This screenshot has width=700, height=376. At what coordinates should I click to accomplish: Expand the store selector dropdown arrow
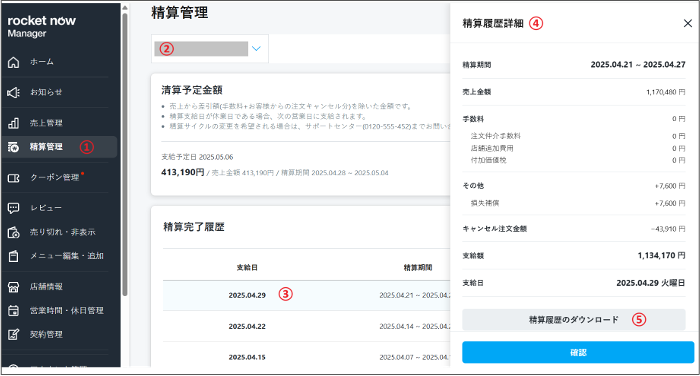(x=256, y=49)
